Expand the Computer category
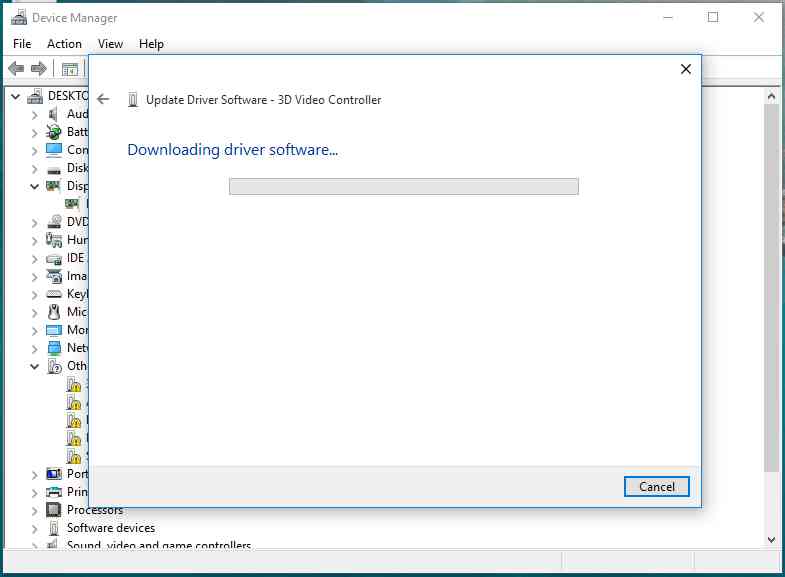The image size is (785, 577). (34, 151)
